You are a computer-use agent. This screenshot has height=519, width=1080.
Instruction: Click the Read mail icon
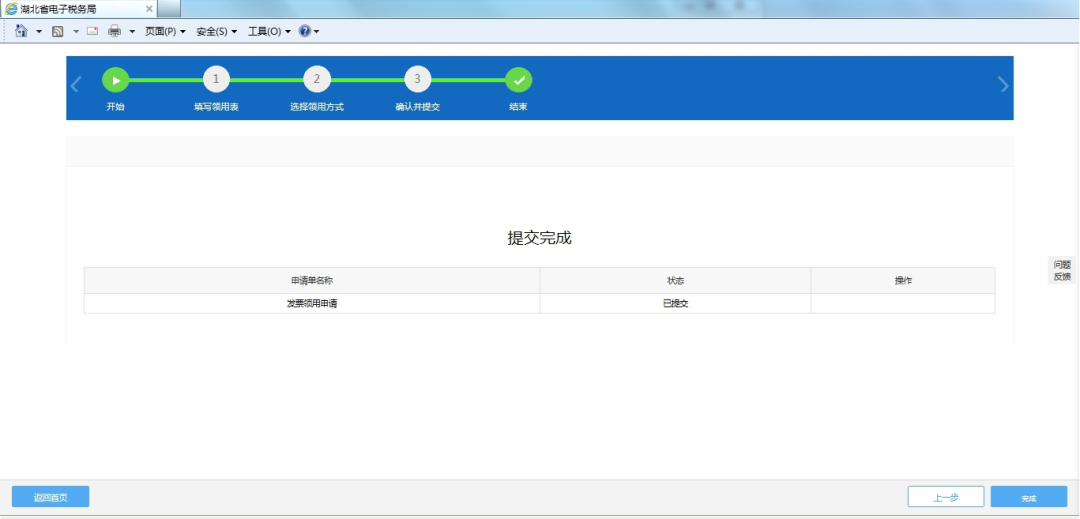(x=92, y=31)
